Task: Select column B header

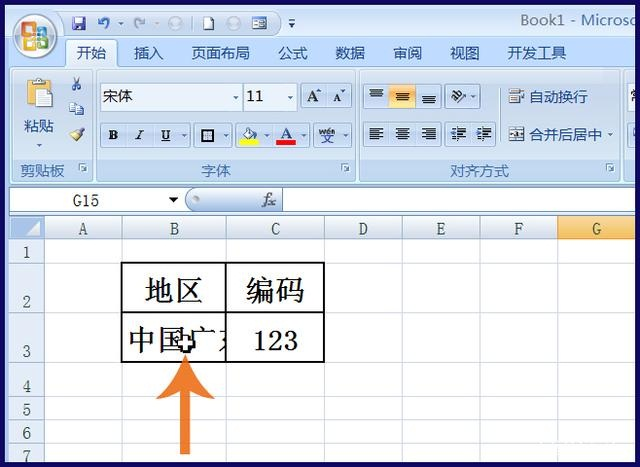Action: [174, 228]
